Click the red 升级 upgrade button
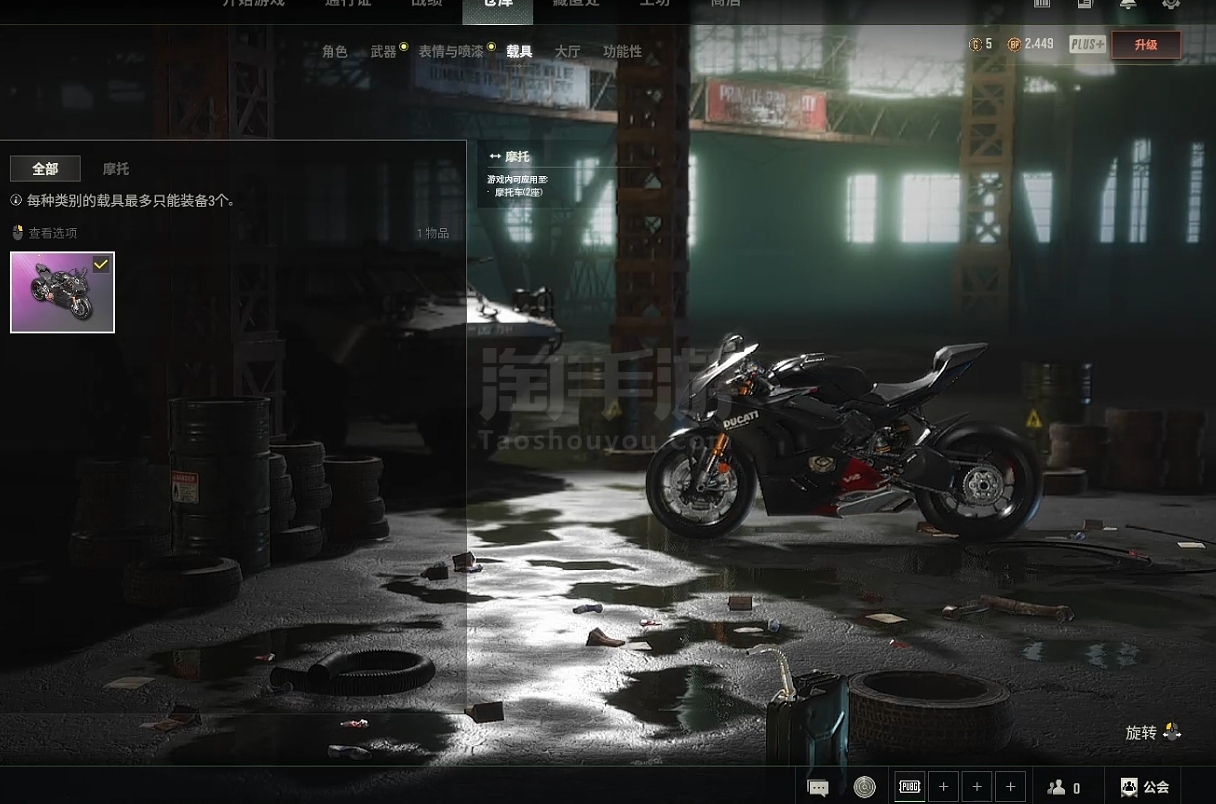 coord(1145,45)
